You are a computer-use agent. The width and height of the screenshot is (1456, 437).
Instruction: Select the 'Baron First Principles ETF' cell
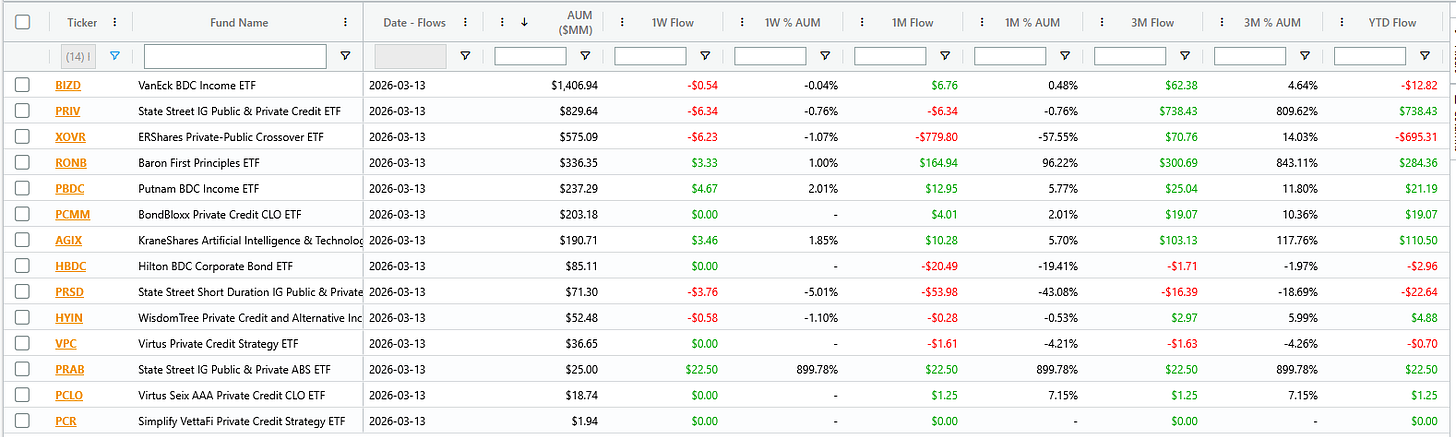(199, 162)
